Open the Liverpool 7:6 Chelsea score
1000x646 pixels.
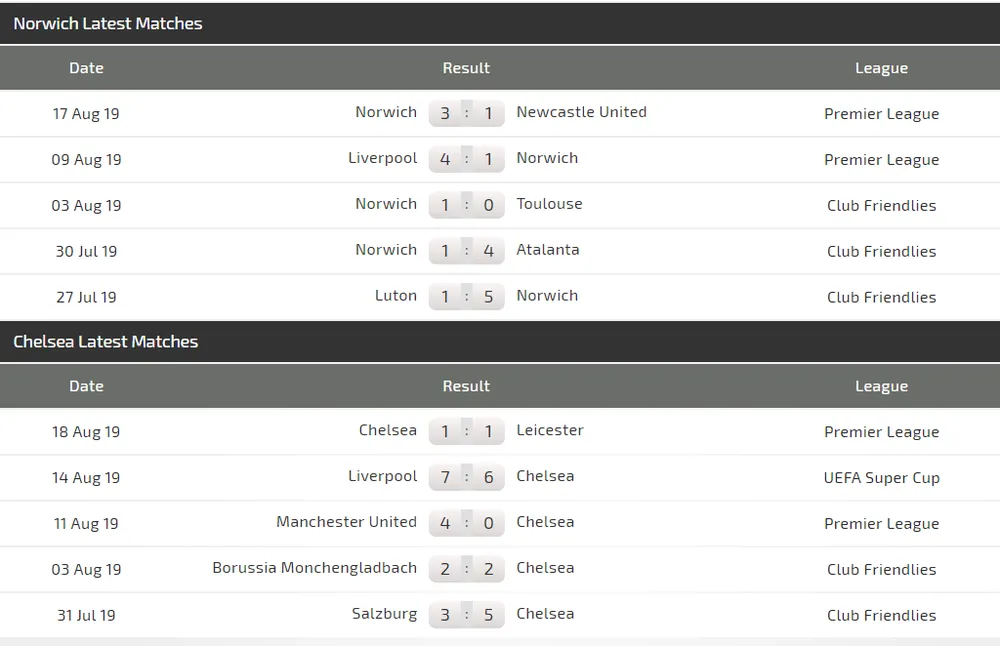466,477
